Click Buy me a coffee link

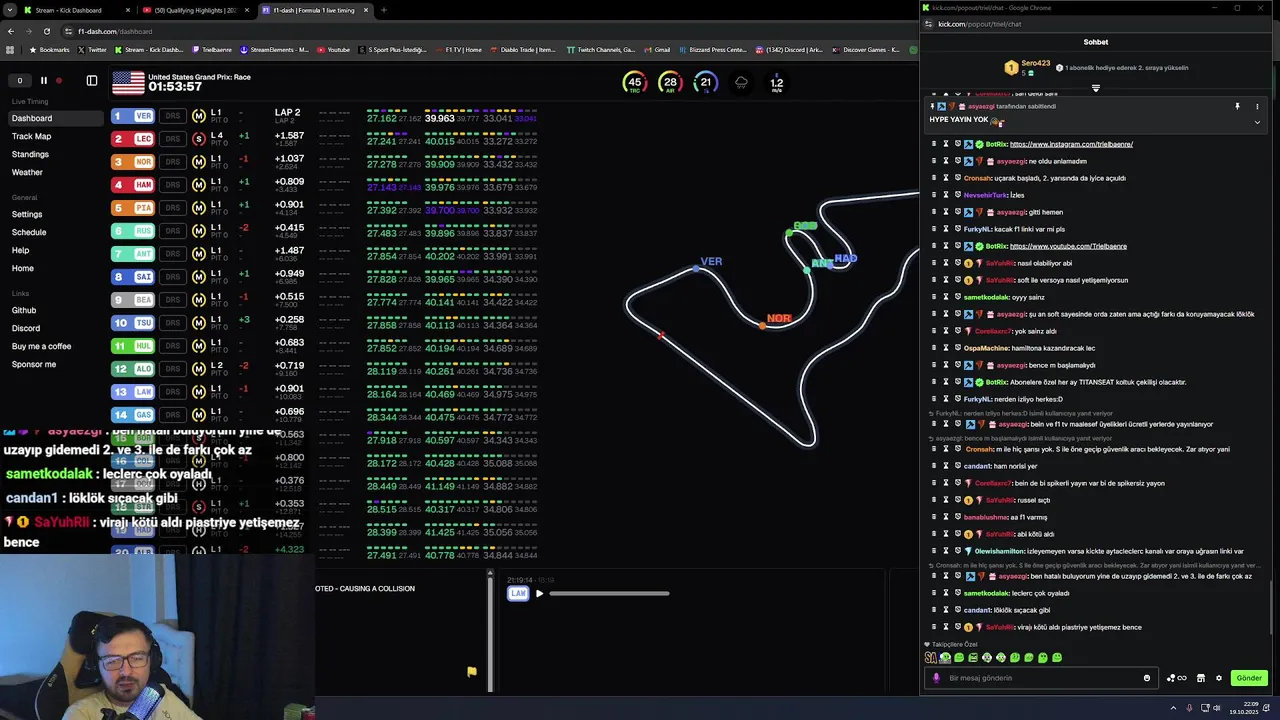click(41, 346)
